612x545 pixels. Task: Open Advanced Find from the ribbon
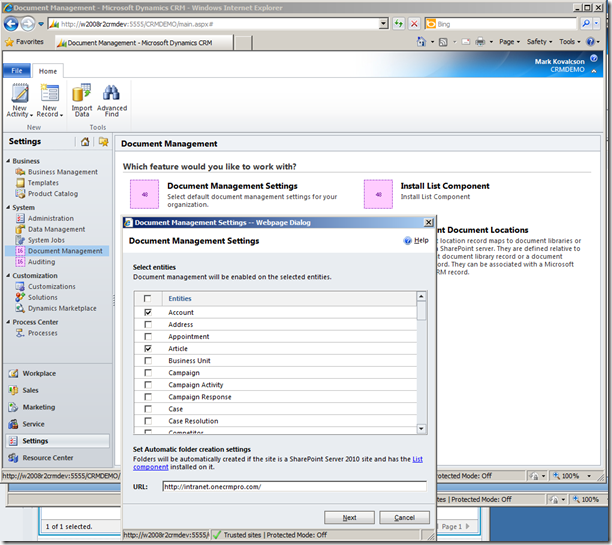[x=111, y=96]
